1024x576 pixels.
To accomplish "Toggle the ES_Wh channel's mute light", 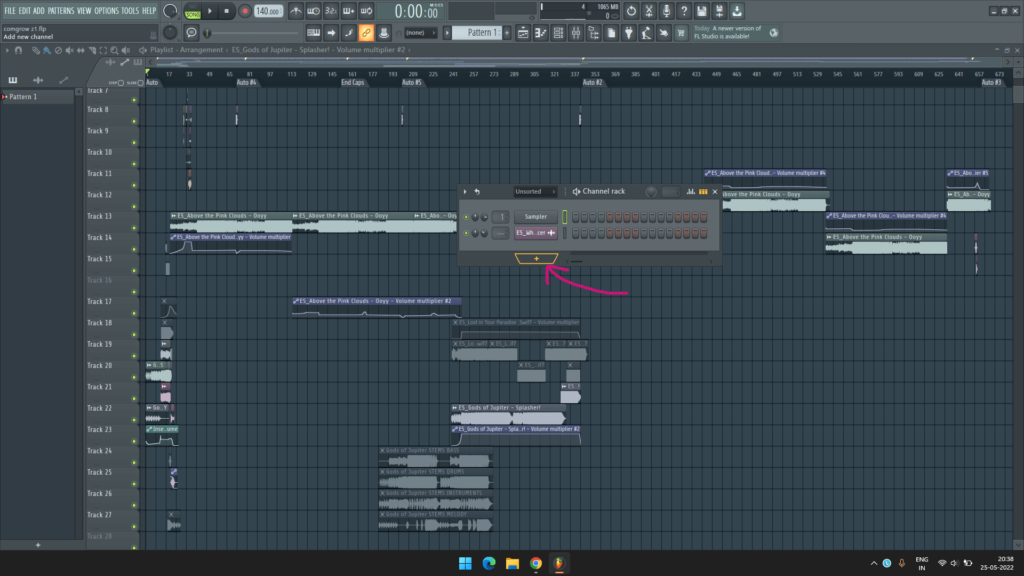I will (x=466, y=233).
